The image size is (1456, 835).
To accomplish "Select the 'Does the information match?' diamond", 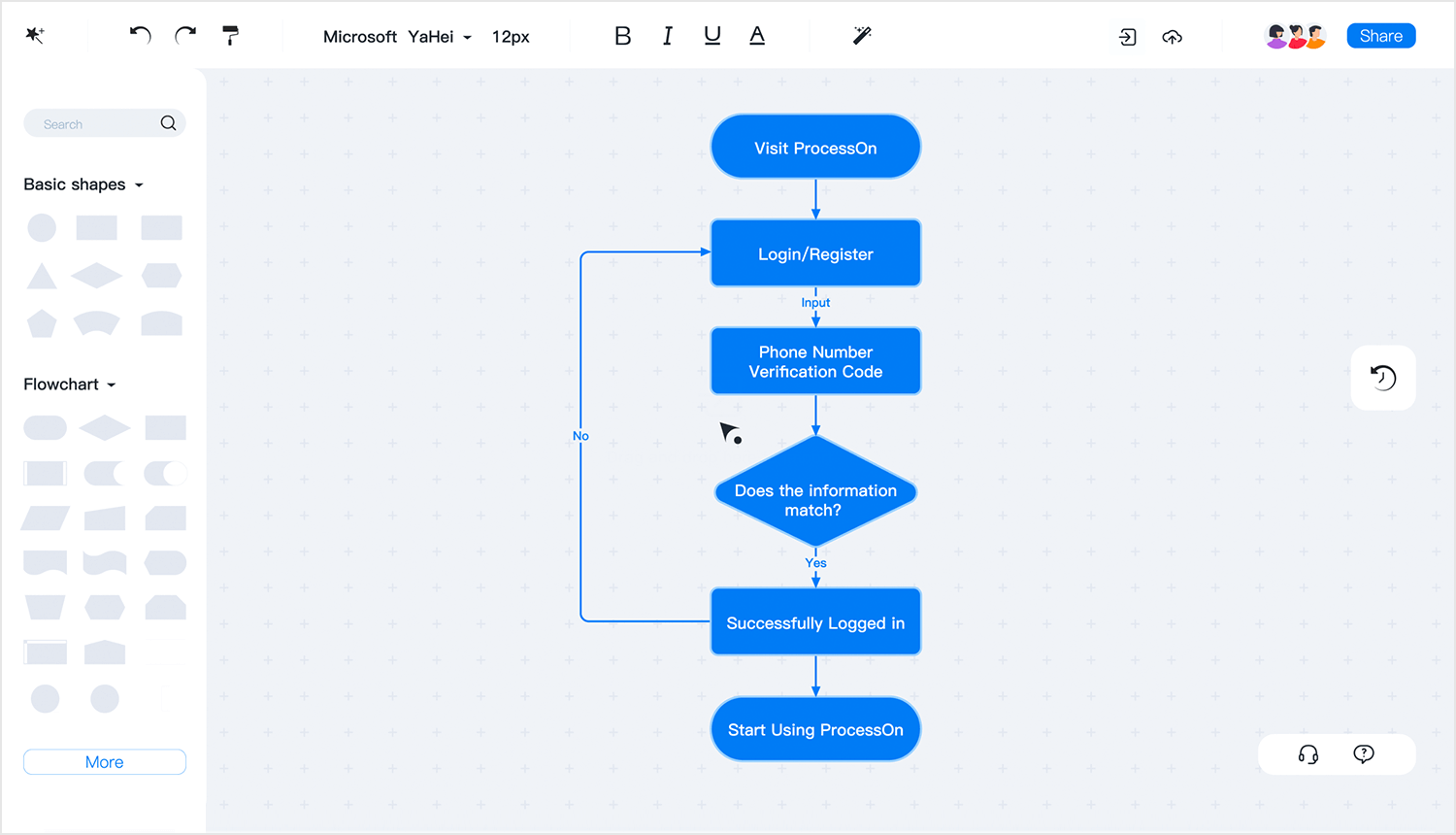I will (816, 491).
